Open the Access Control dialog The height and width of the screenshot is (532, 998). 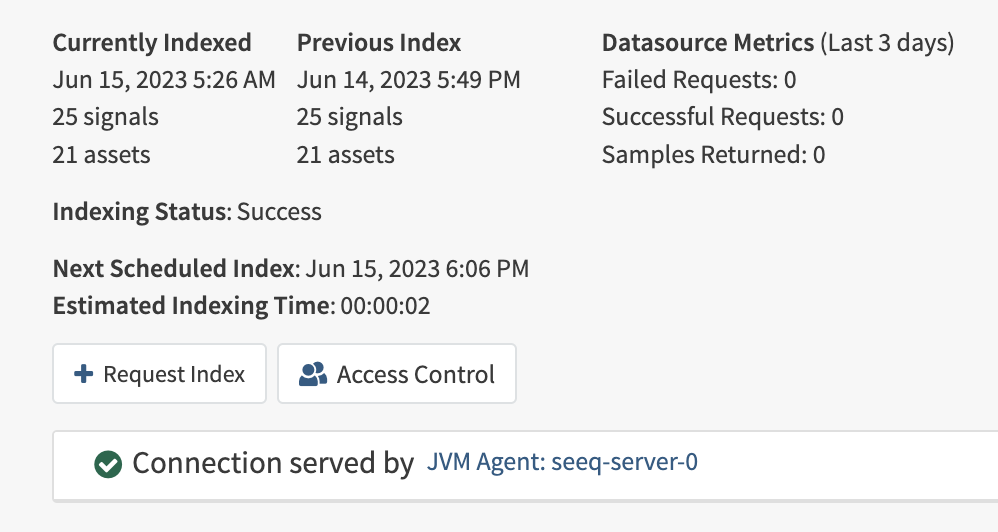397,374
